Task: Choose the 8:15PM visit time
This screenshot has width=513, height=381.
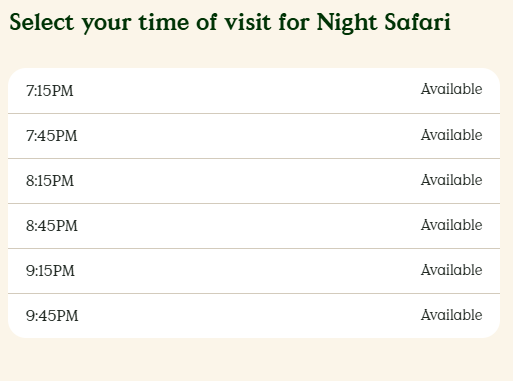Action: point(254,181)
